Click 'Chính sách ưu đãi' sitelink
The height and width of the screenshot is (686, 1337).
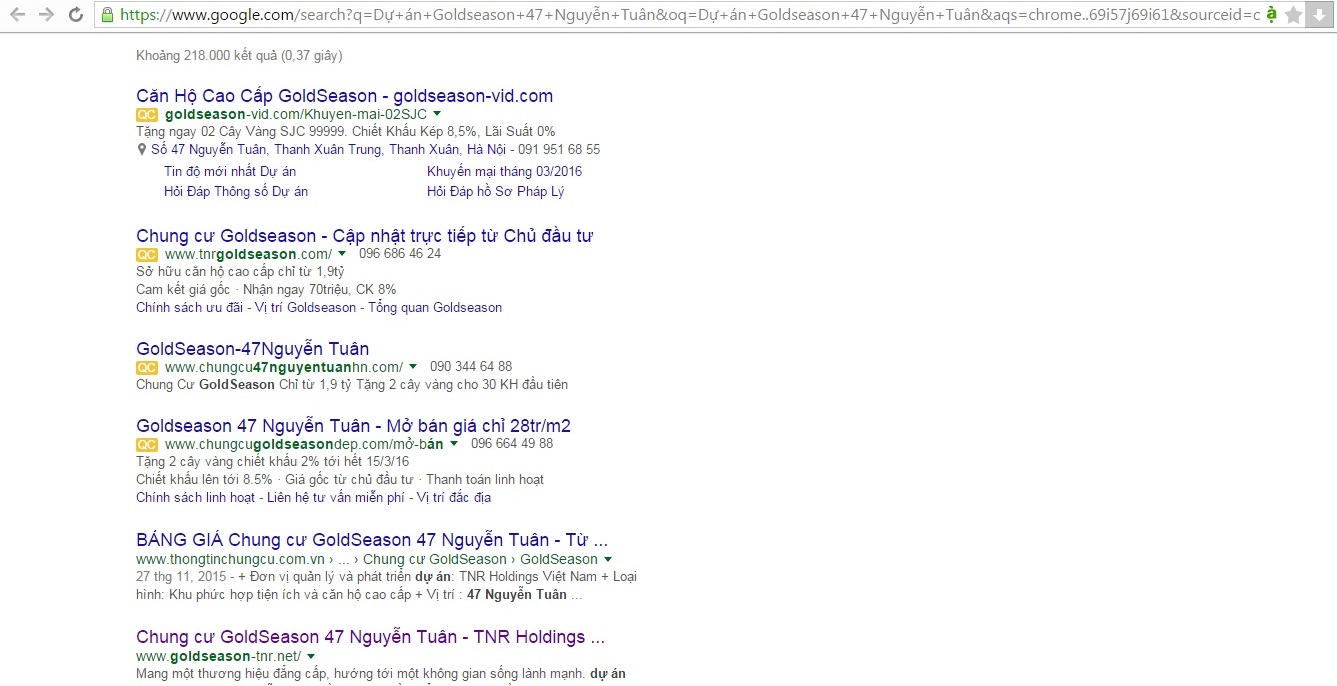click(189, 308)
